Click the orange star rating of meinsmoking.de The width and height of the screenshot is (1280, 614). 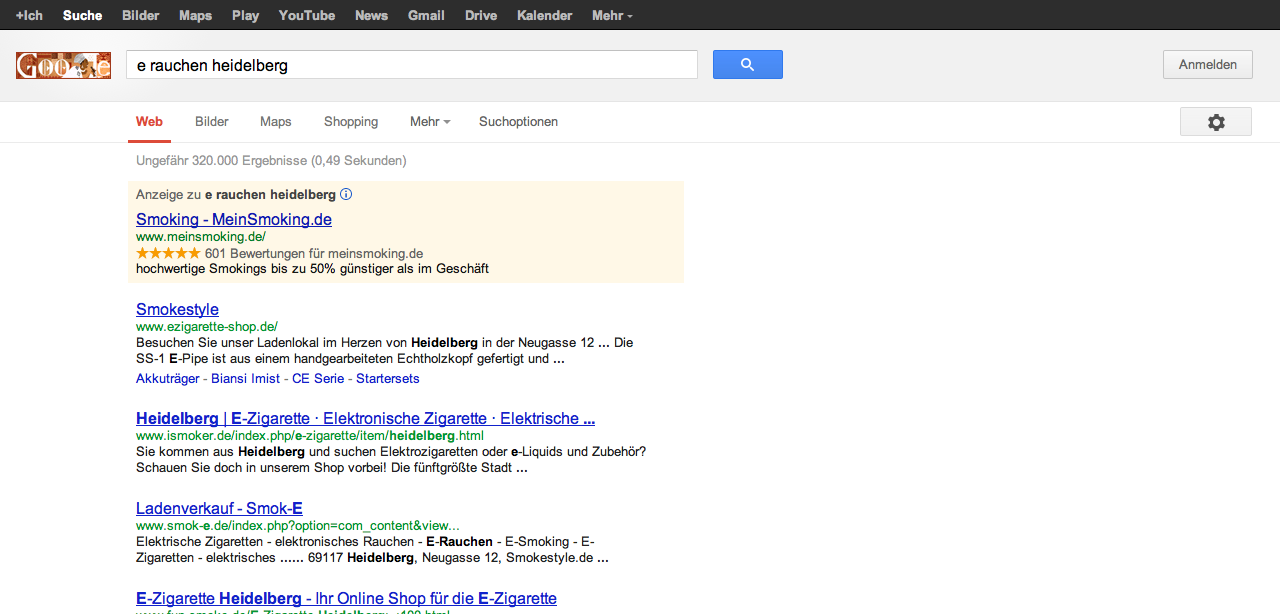pyautogui.click(x=168, y=254)
